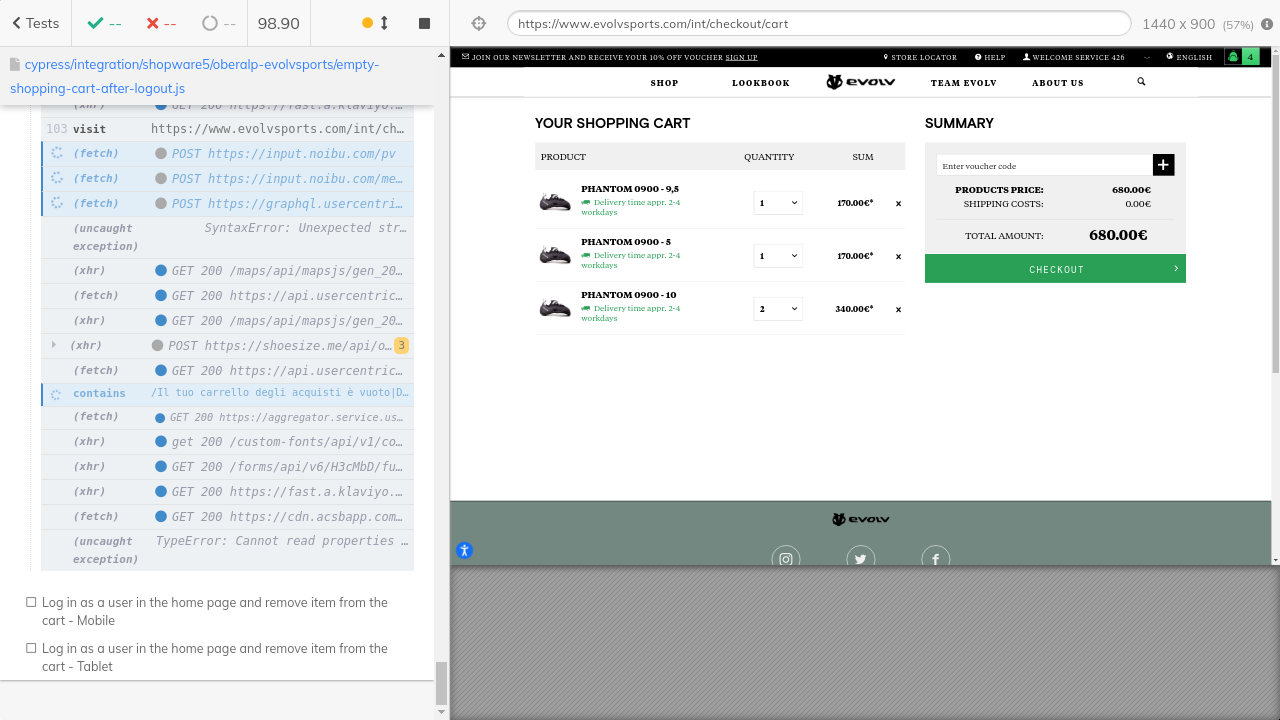Select the Tablet test checkbox
Screen dimensions: 1280x720
[31, 648]
